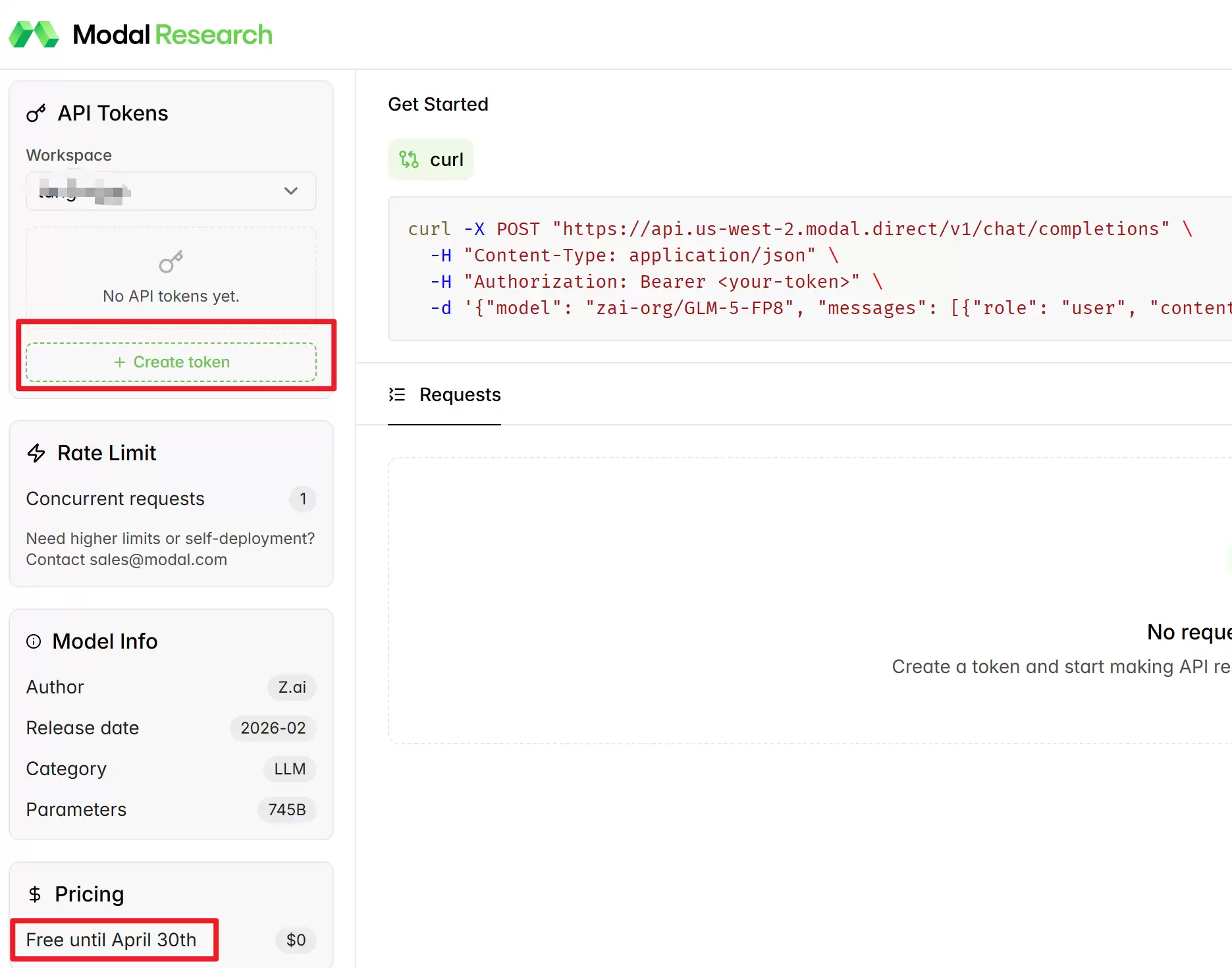This screenshot has height=968, width=1232.
Task: Click the 745B parameters badge
Action: click(x=286, y=810)
